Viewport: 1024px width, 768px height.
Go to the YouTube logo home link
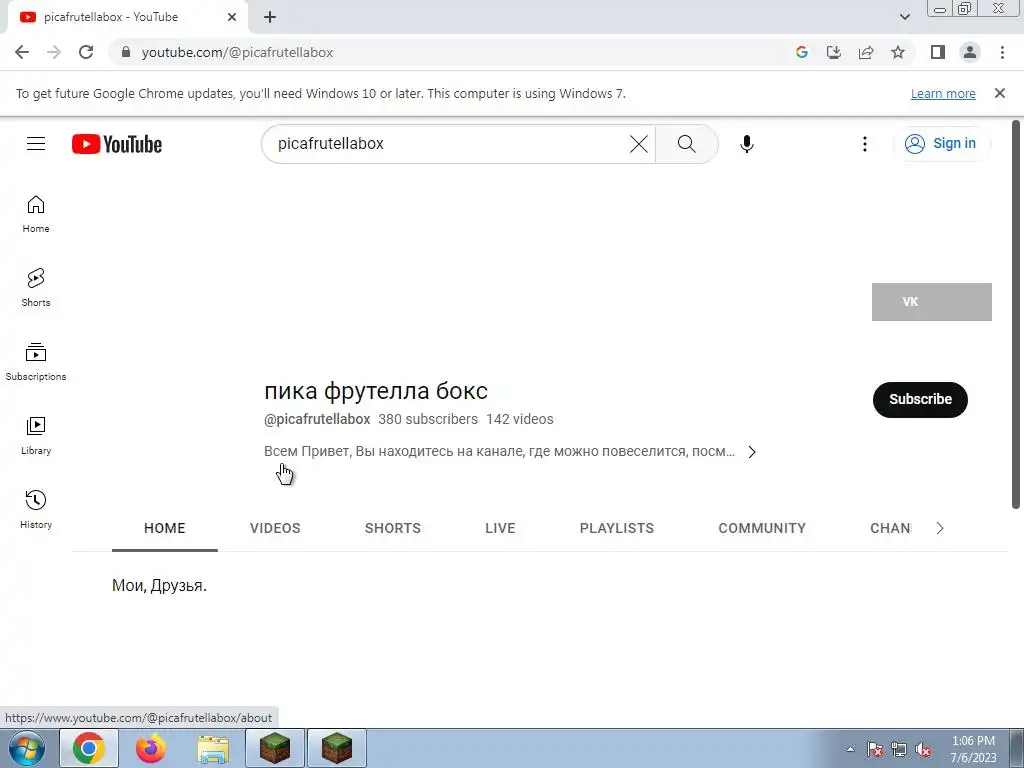117,144
